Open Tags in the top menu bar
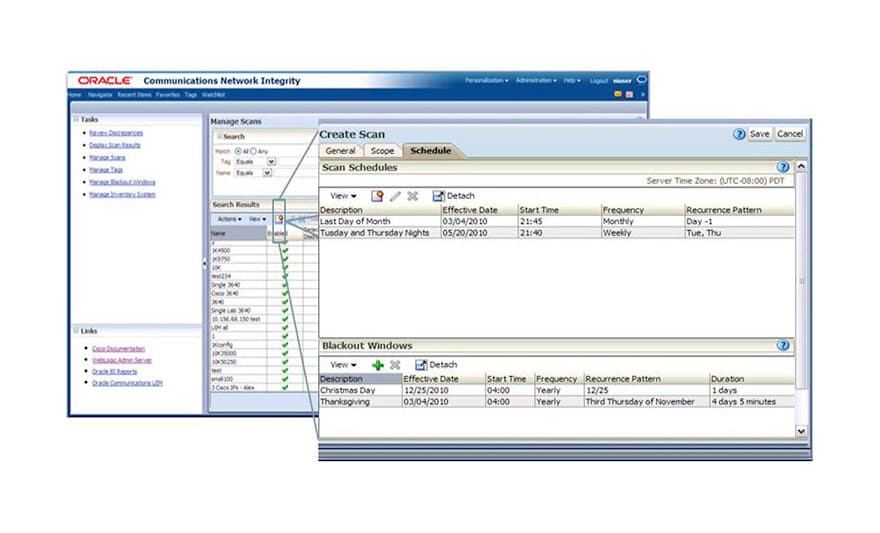 [191, 95]
